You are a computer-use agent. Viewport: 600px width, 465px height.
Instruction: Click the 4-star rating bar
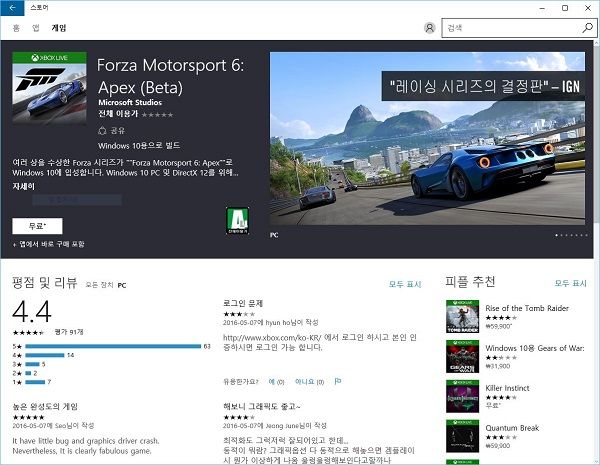pyautogui.click(x=45, y=355)
